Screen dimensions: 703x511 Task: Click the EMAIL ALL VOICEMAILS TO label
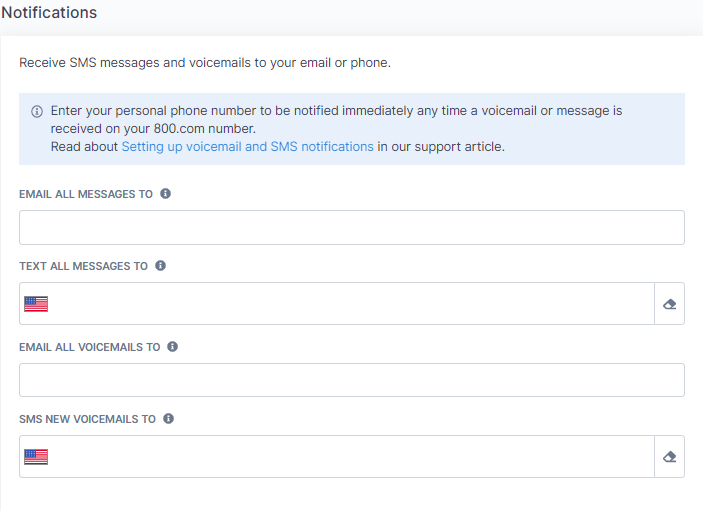coord(90,347)
